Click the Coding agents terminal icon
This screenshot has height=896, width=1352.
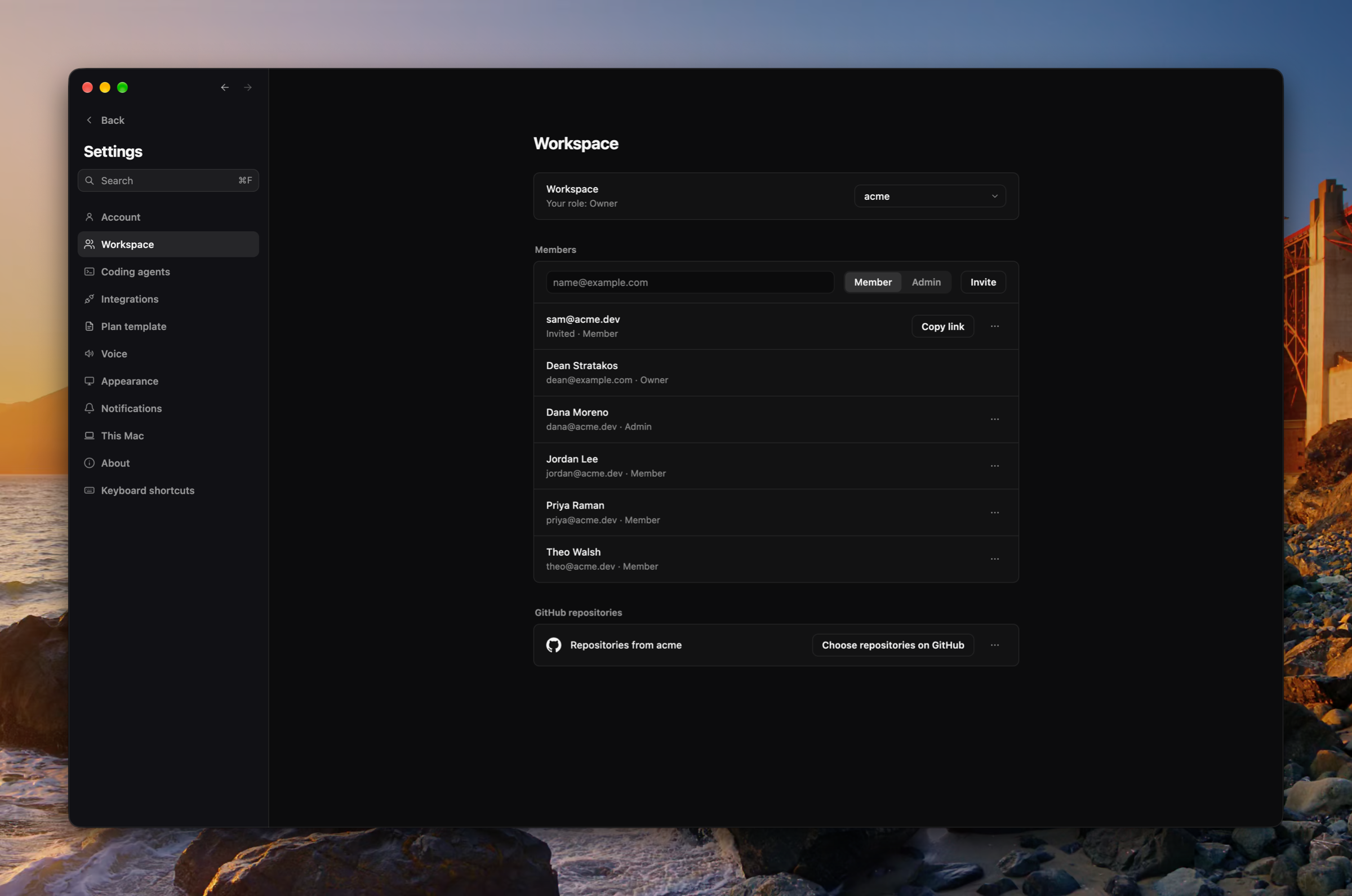(x=90, y=272)
